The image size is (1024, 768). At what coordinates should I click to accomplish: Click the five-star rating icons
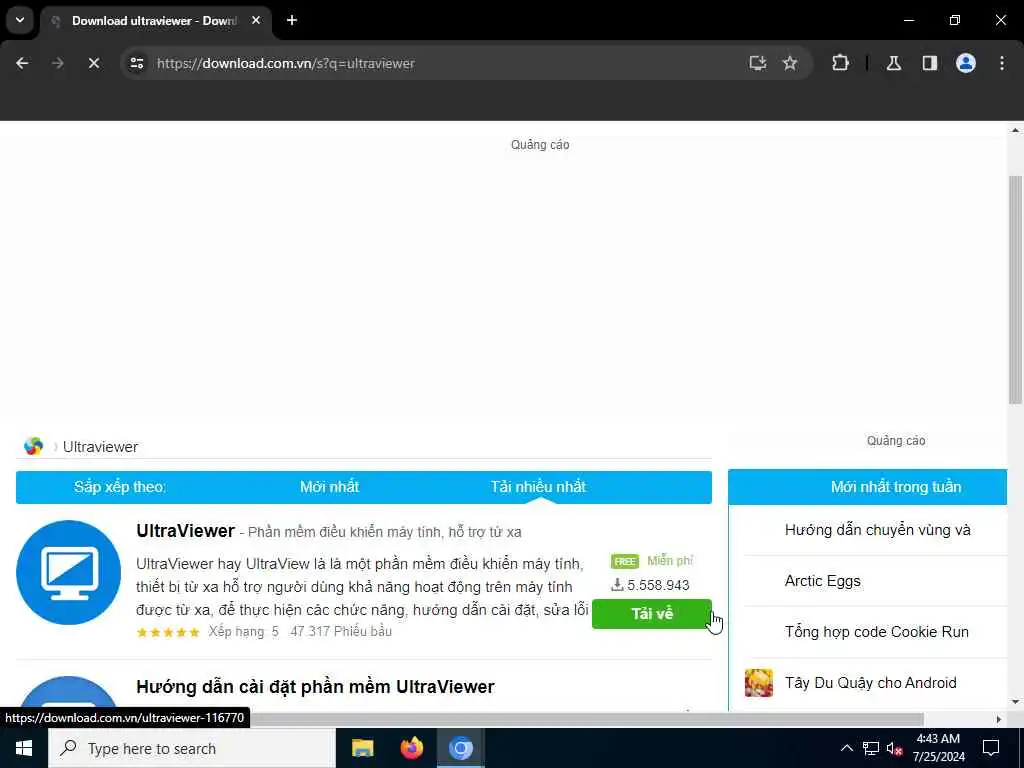tap(168, 632)
